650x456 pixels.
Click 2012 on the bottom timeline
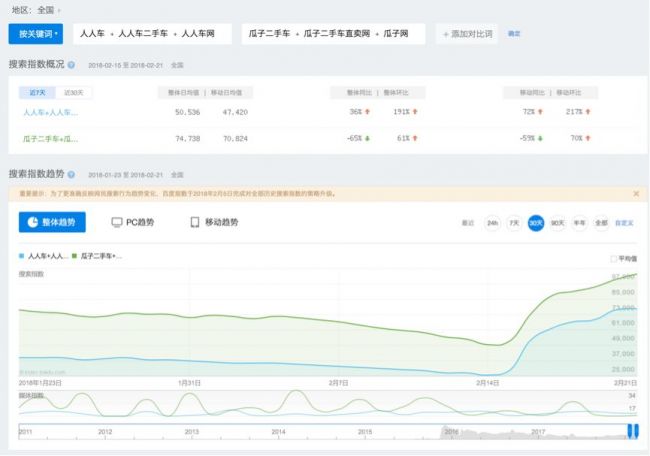coord(105,432)
